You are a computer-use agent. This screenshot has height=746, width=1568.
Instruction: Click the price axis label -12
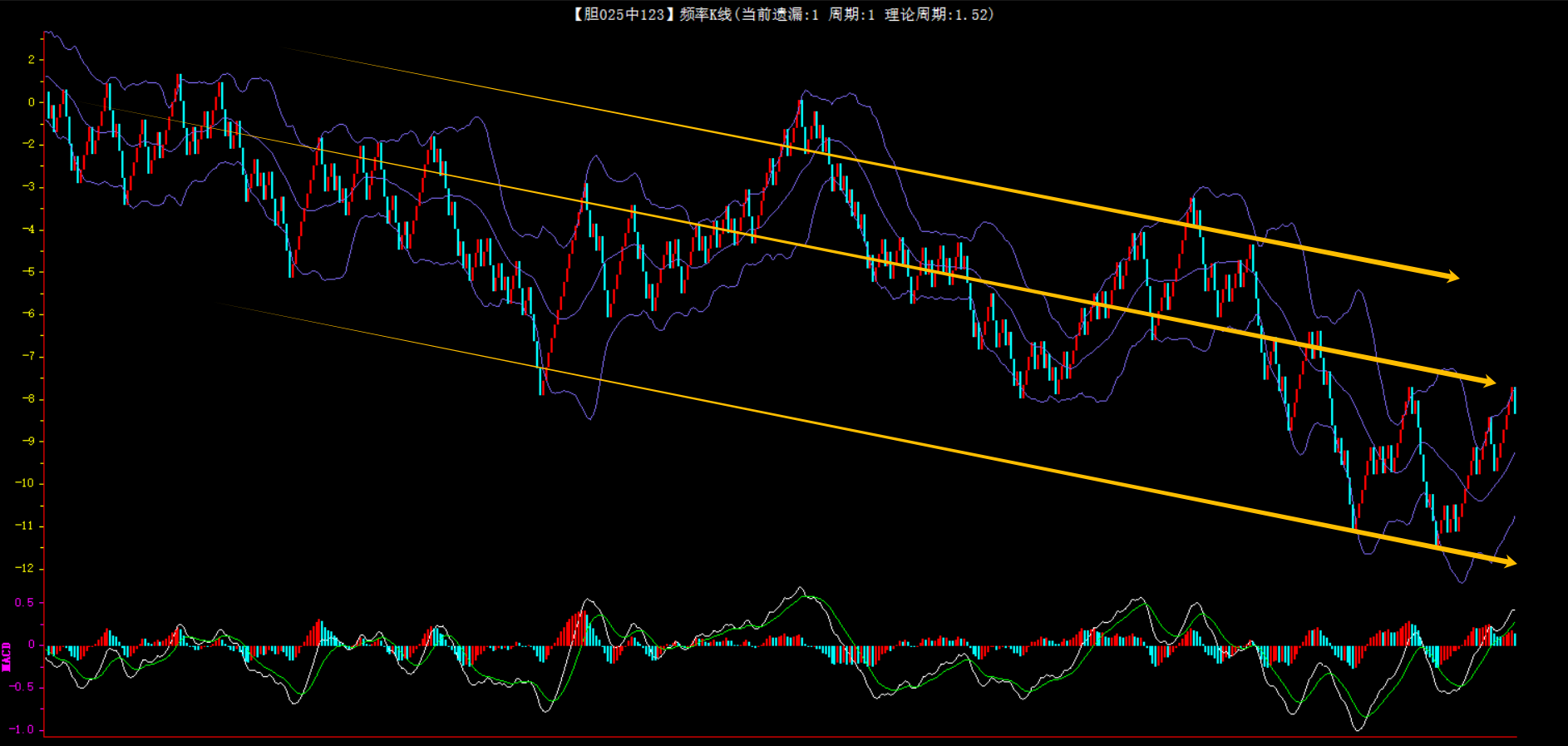click(x=25, y=568)
